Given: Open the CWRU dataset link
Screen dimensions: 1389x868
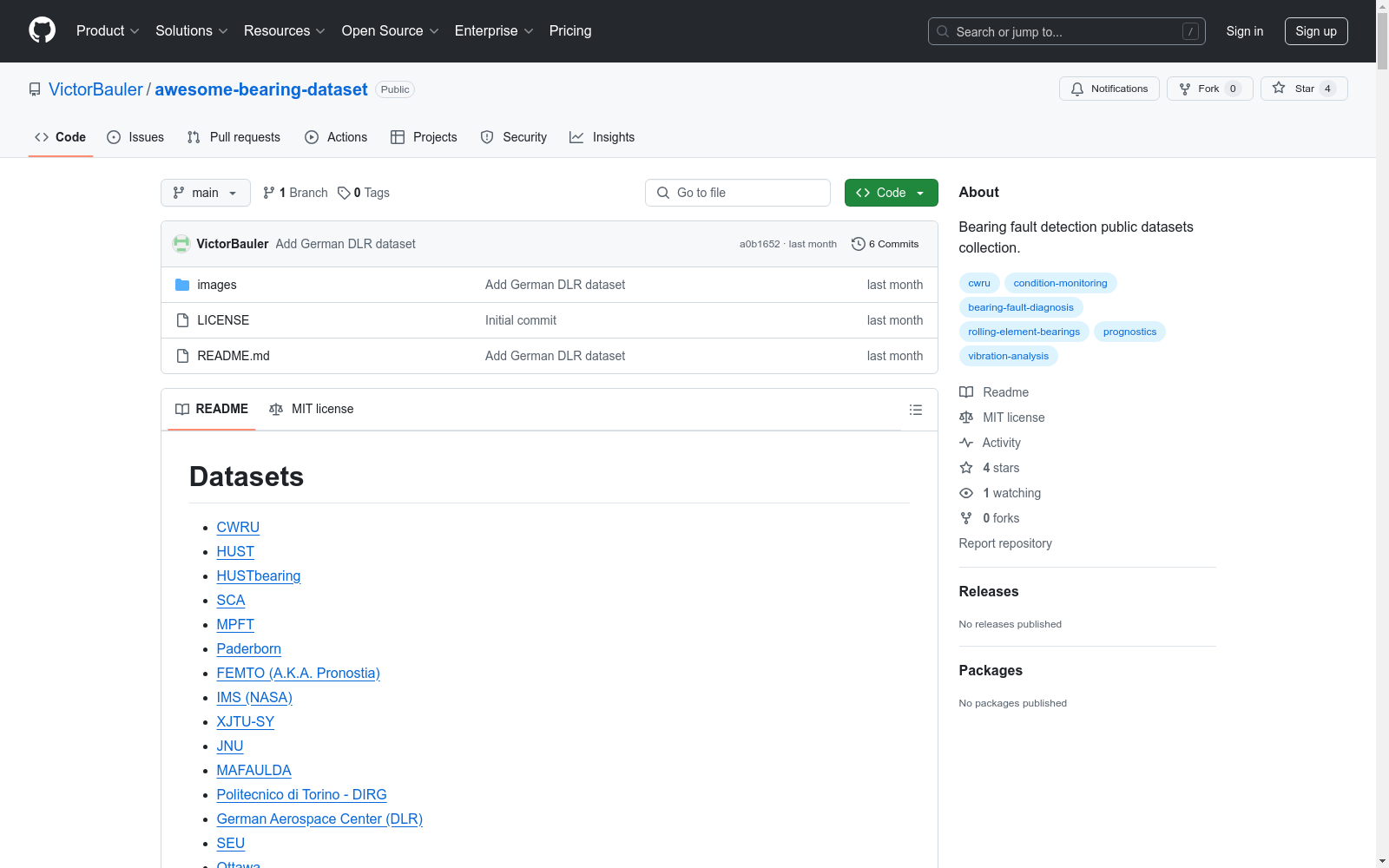Looking at the screenshot, I should coord(238,527).
